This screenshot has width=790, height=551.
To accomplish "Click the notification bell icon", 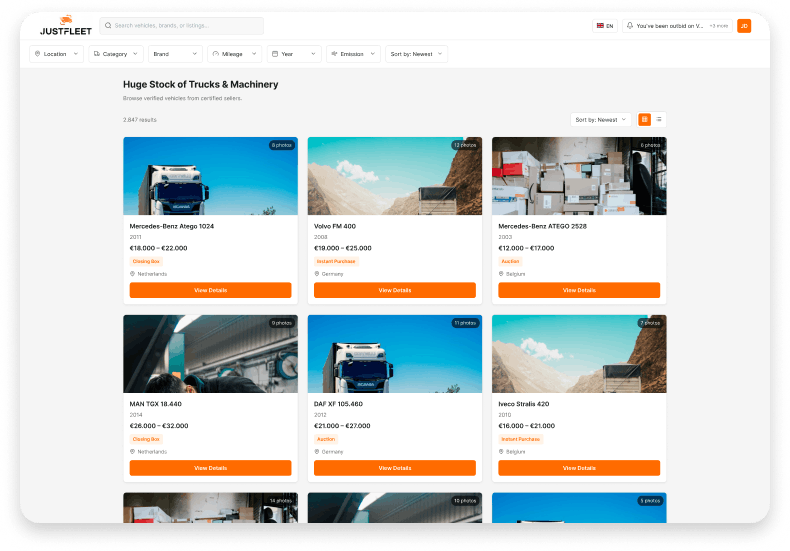I will (630, 26).
